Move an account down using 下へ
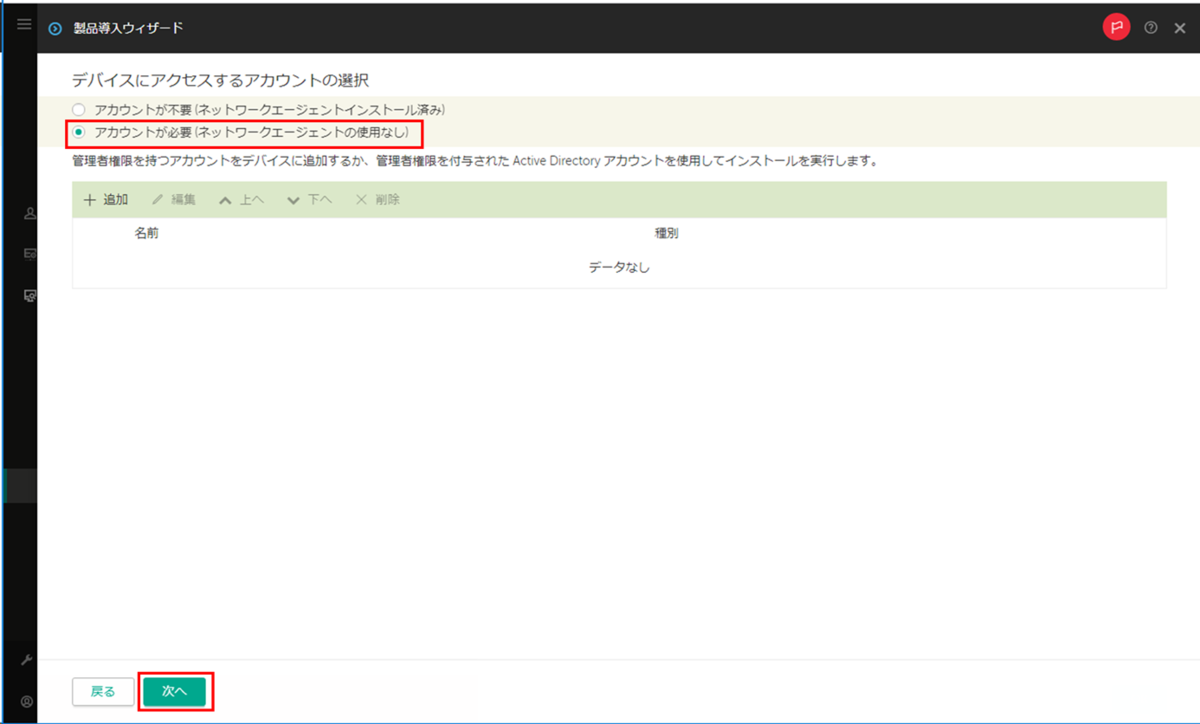Viewport: 1200px width, 724px height. point(310,199)
